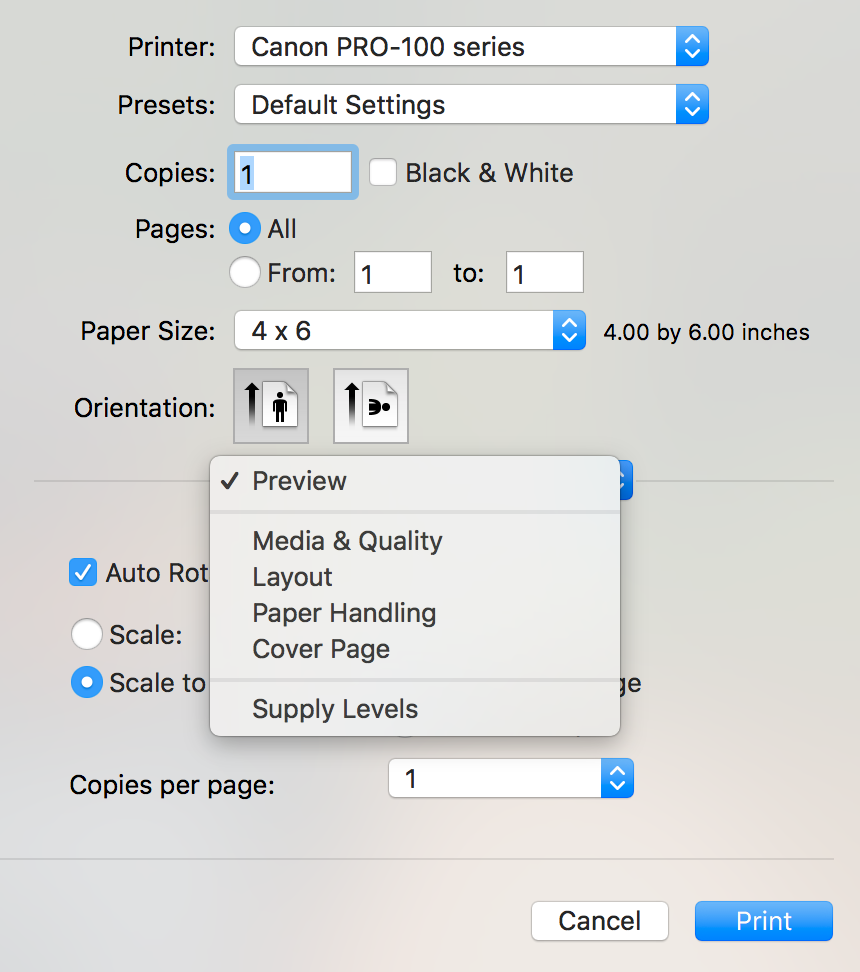Image resolution: width=860 pixels, height=972 pixels.
Task: Toggle the Auto Rotate checkbox
Action: click(83, 573)
